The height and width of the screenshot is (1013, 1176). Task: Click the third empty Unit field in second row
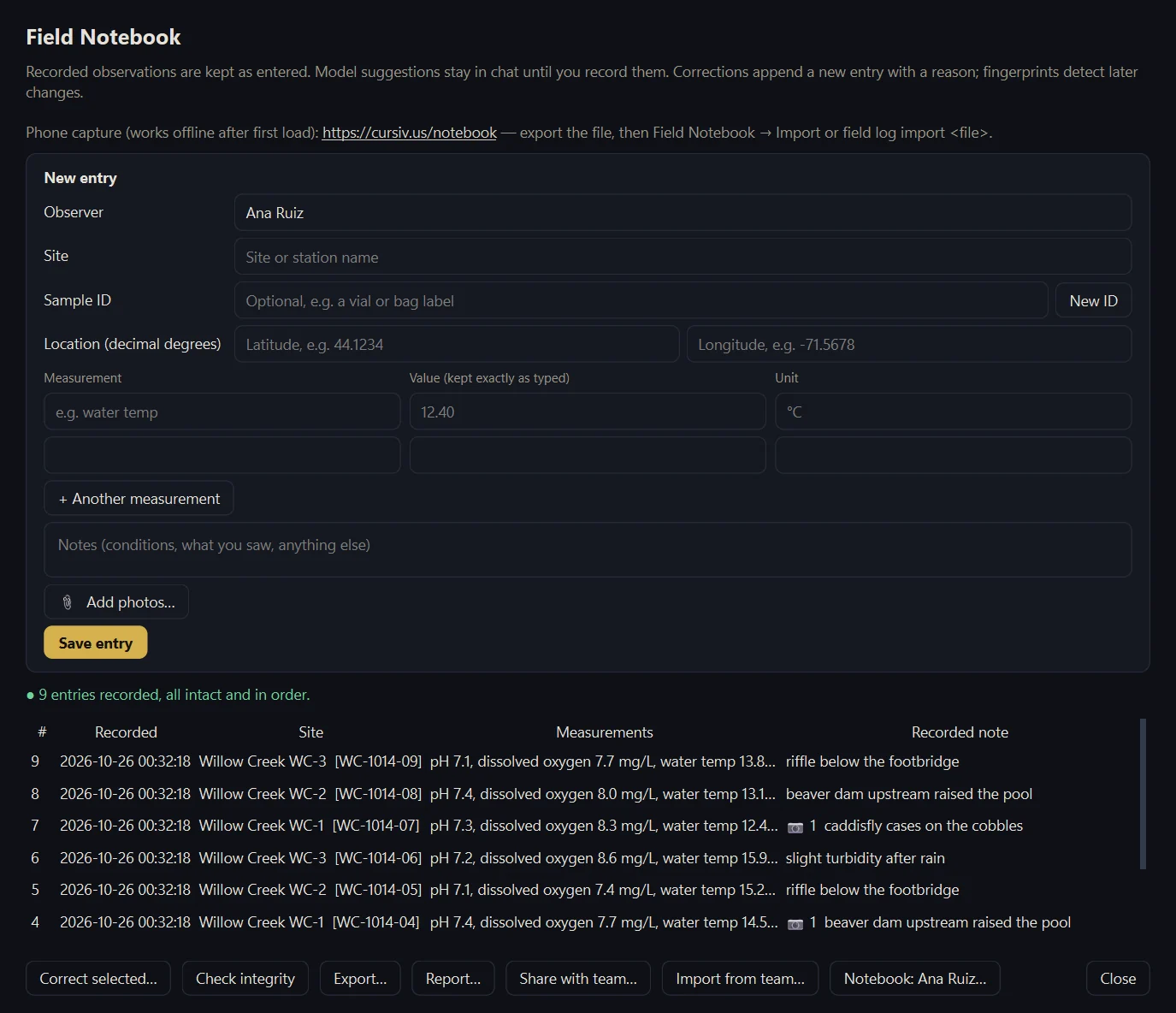click(953, 455)
